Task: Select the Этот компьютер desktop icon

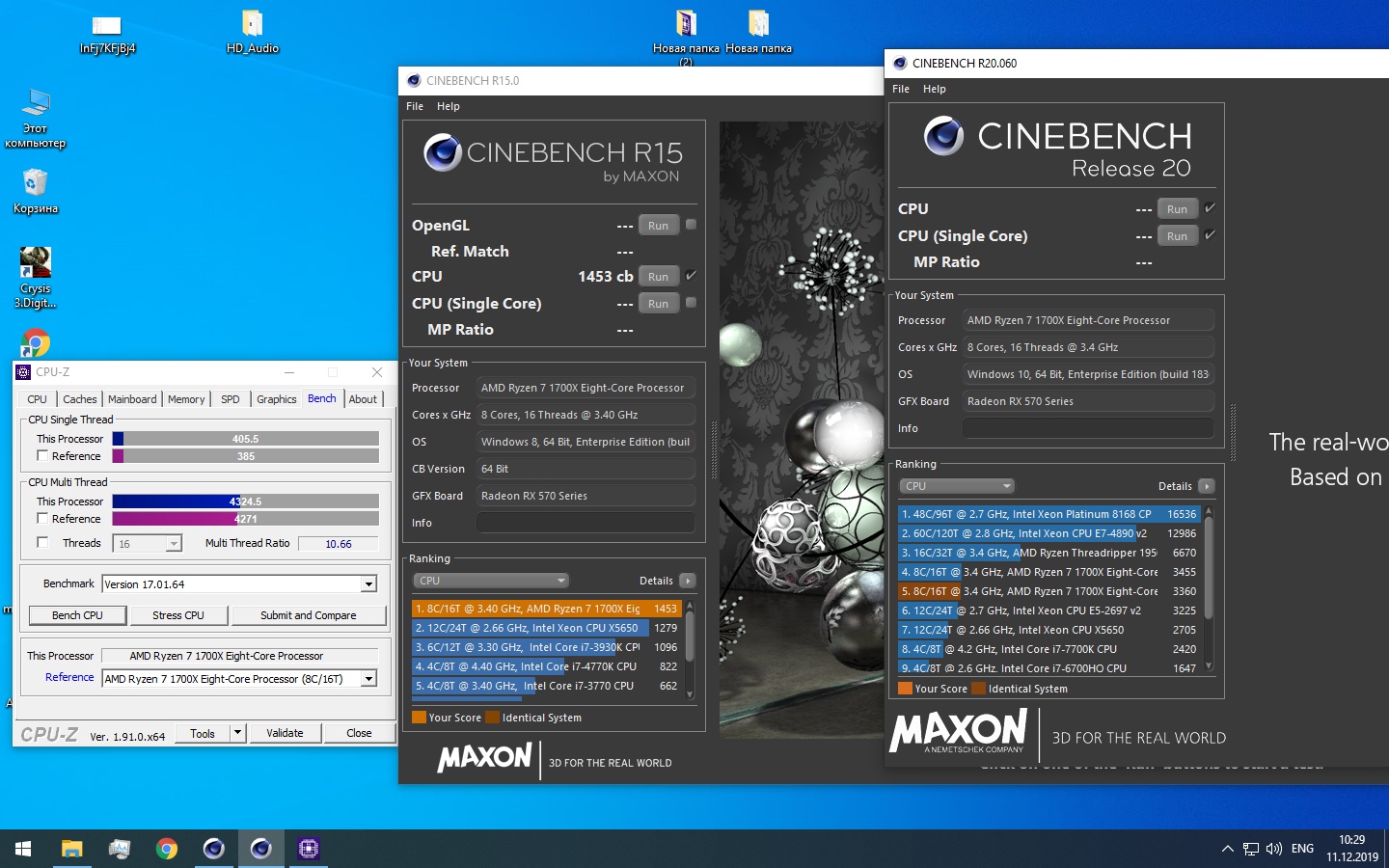Action: 36,118
